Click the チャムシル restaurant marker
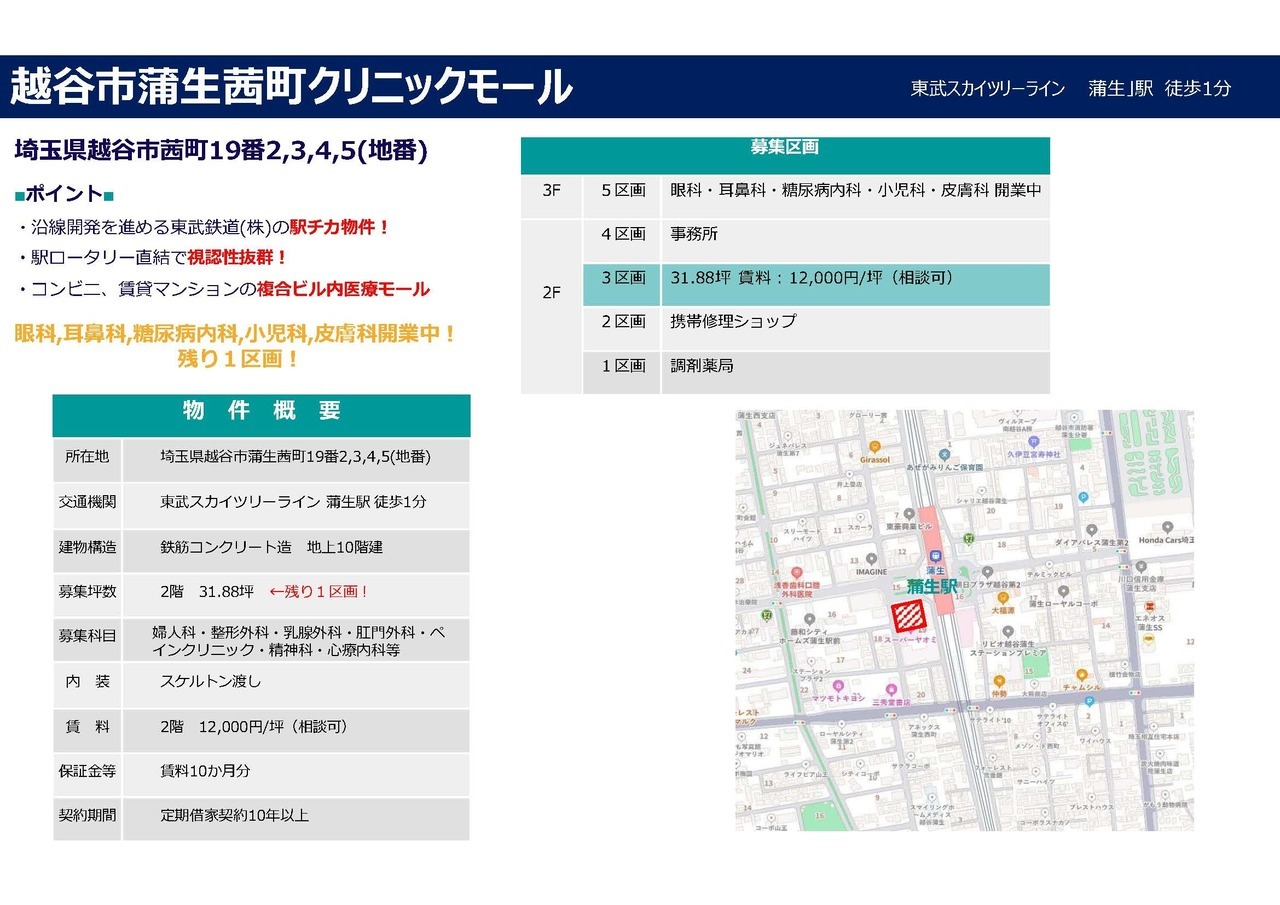Viewport: 1280px width, 905px height. 1081,675
